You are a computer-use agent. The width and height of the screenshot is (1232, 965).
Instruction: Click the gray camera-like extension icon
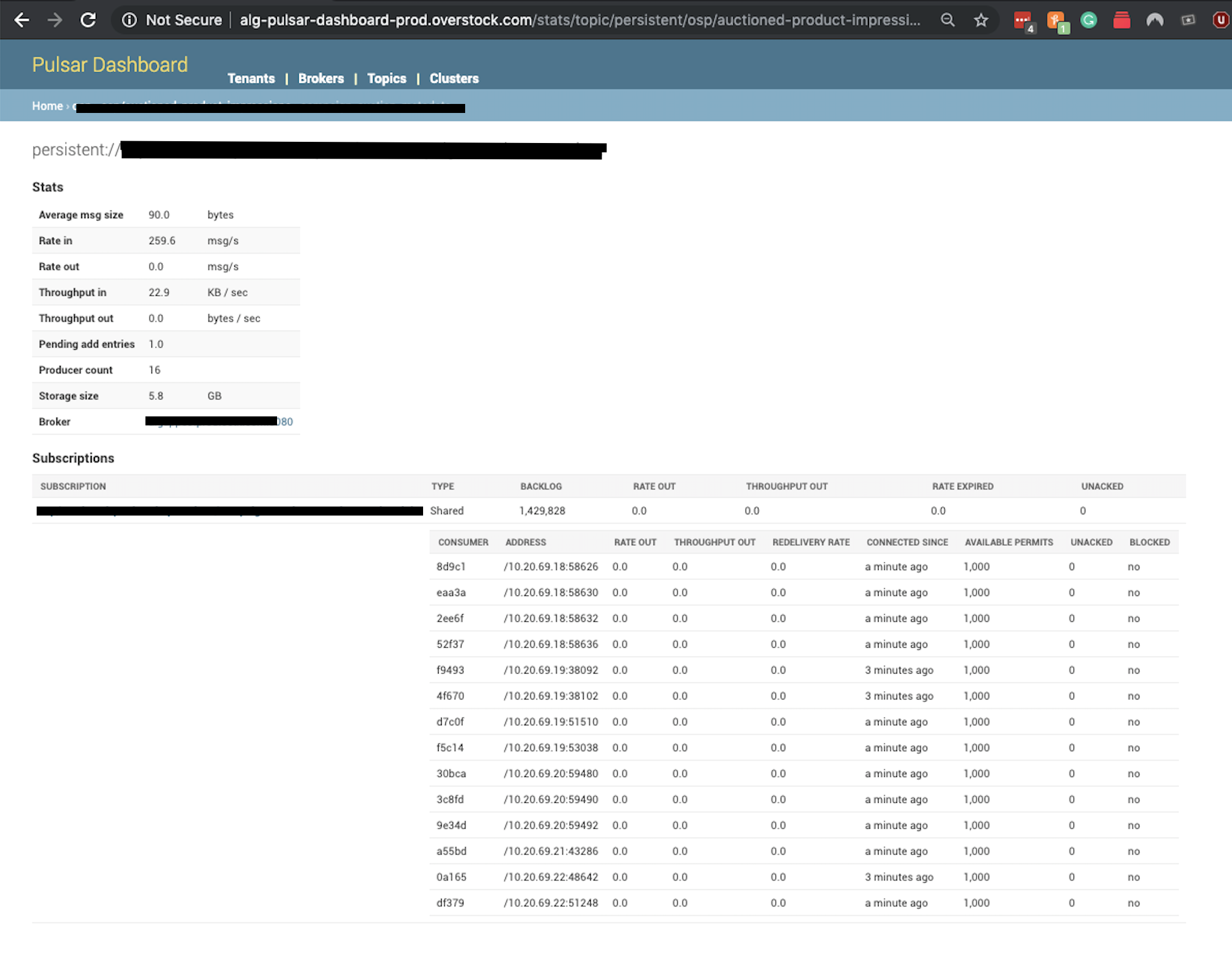[x=1188, y=20]
